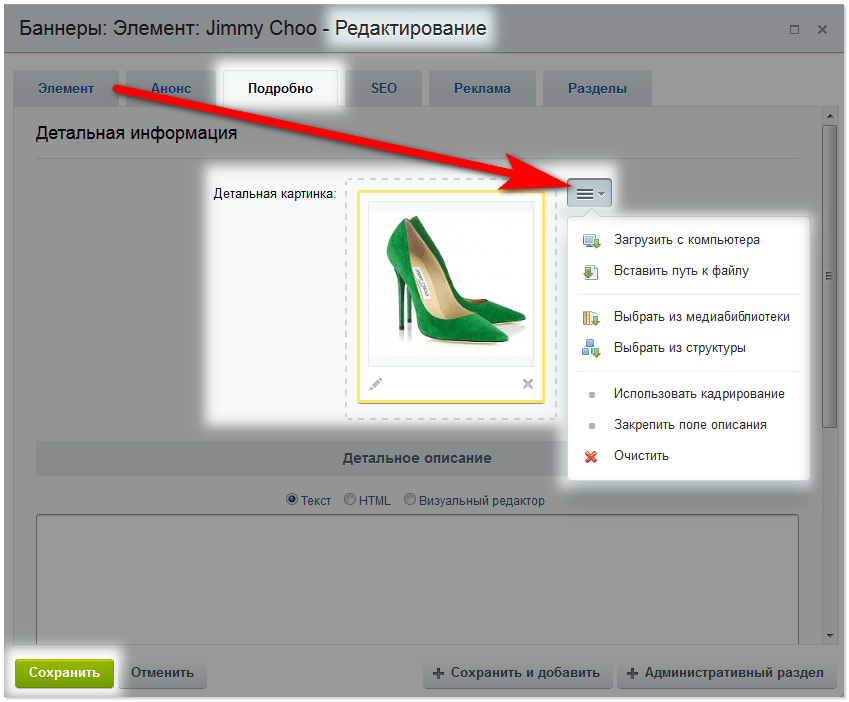The image size is (849, 702).
Task: Click inside the detailed description text area
Action: pos(417,579)
